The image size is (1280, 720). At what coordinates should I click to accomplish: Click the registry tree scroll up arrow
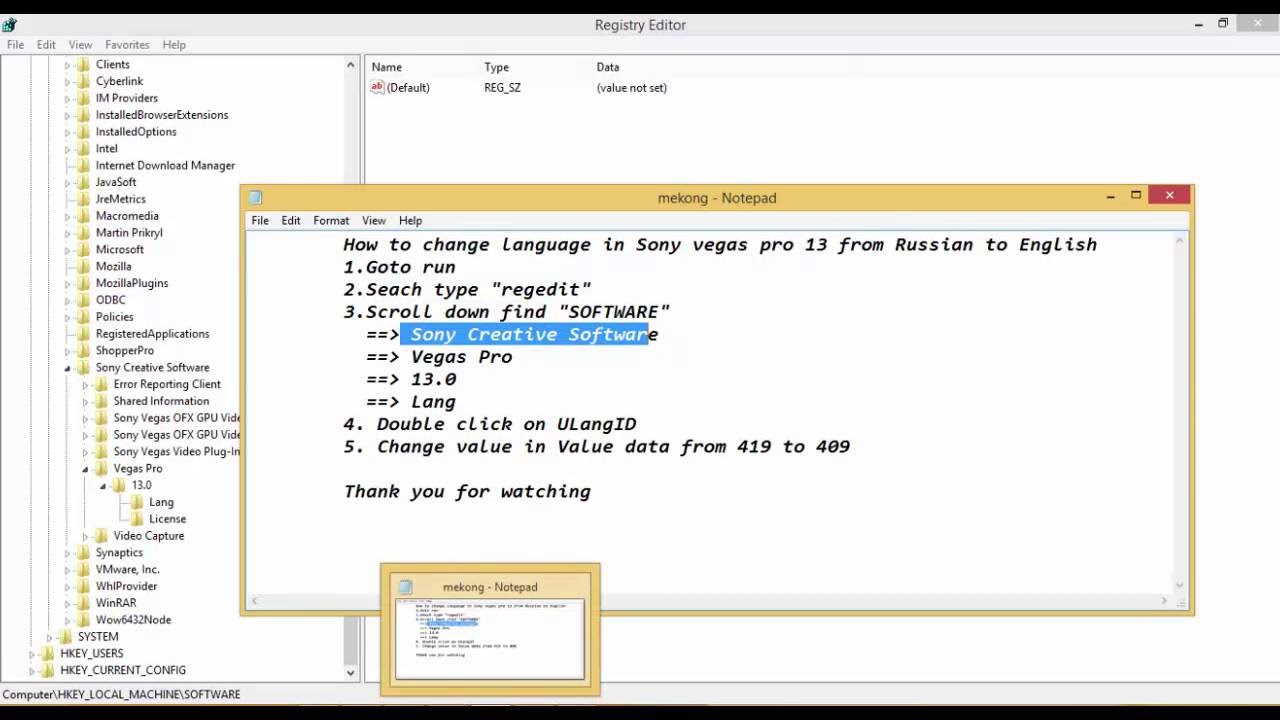click(351, 65)
